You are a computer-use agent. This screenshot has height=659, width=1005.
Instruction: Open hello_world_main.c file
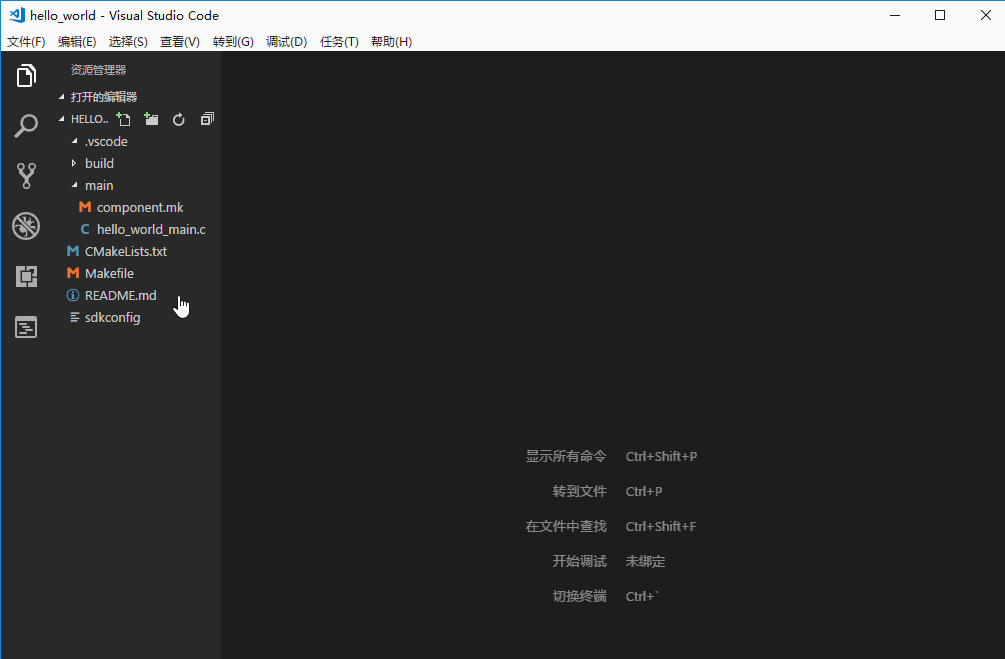151,229
